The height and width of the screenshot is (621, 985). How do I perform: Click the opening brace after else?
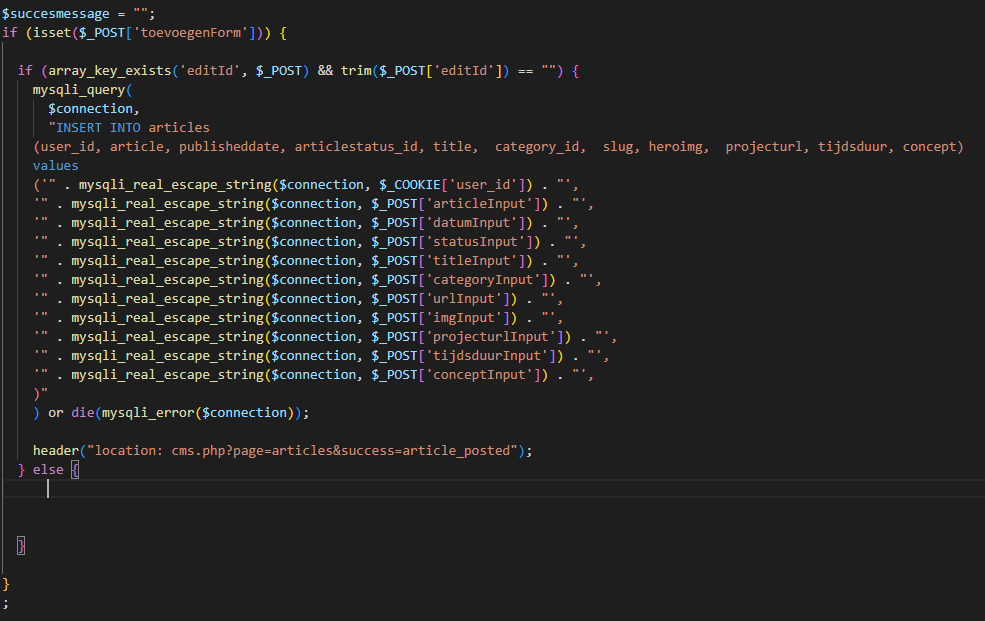click(75, 469)
